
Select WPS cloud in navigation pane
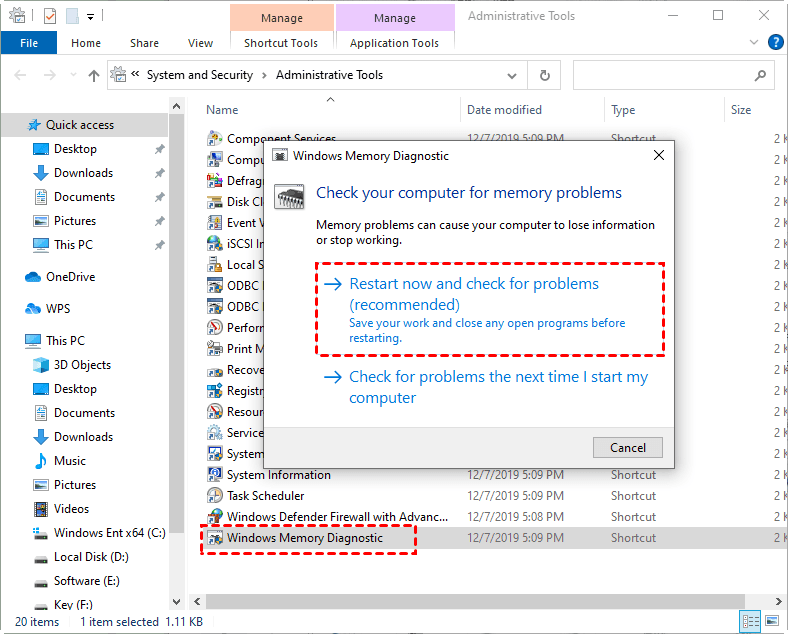(x=58, y=308)
